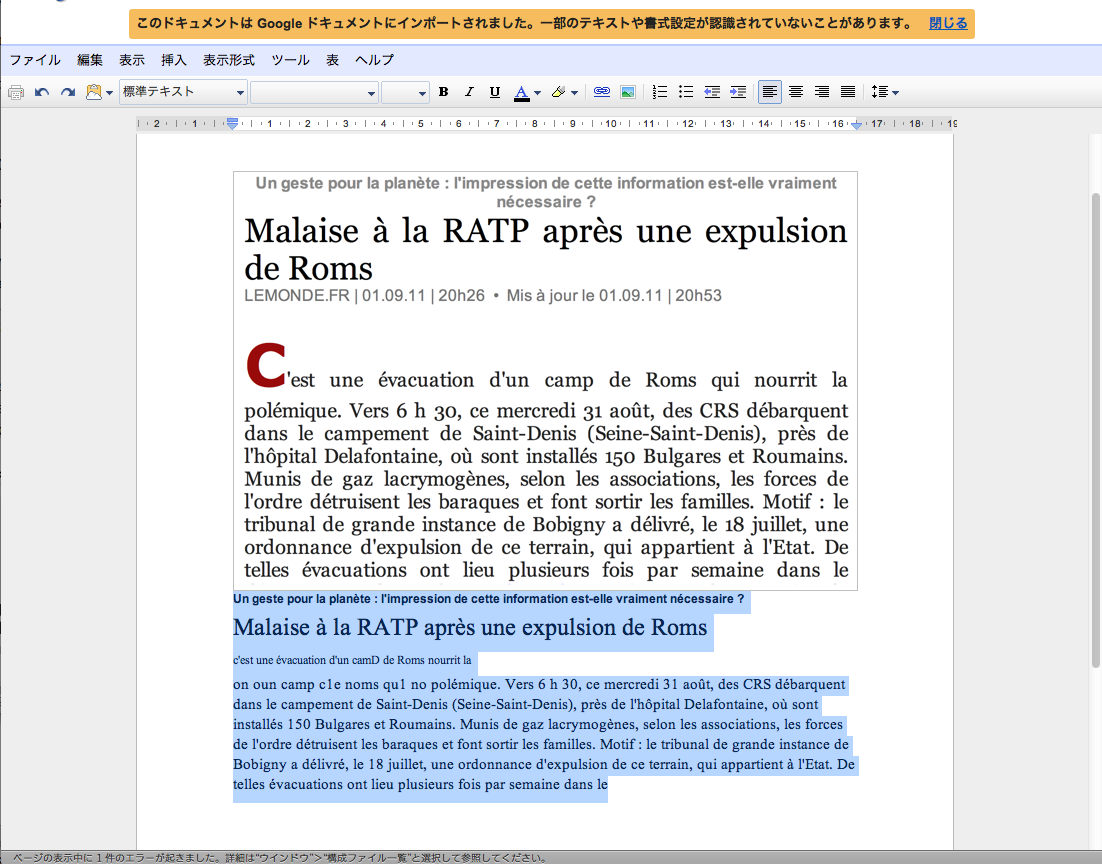Apply numbered list formatting
The width and height of the screenshot is (1102, 864).
659,92
